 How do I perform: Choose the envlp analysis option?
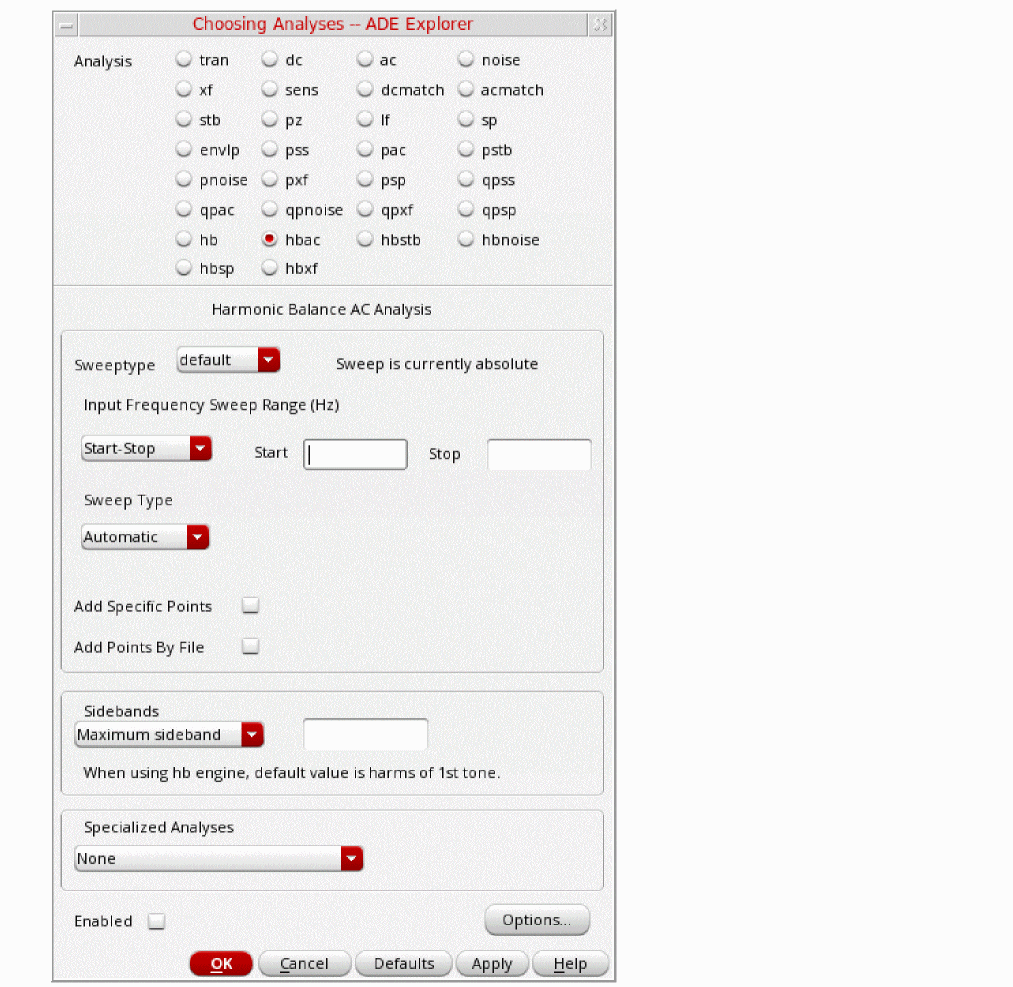coord(184,149)
